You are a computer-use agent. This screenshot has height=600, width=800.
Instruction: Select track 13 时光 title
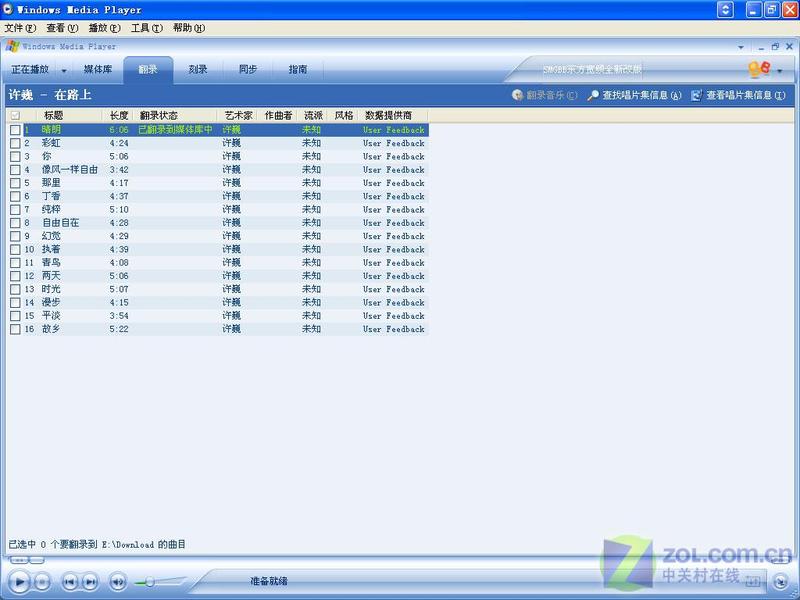pyautogui.click(x=51, y=289)
